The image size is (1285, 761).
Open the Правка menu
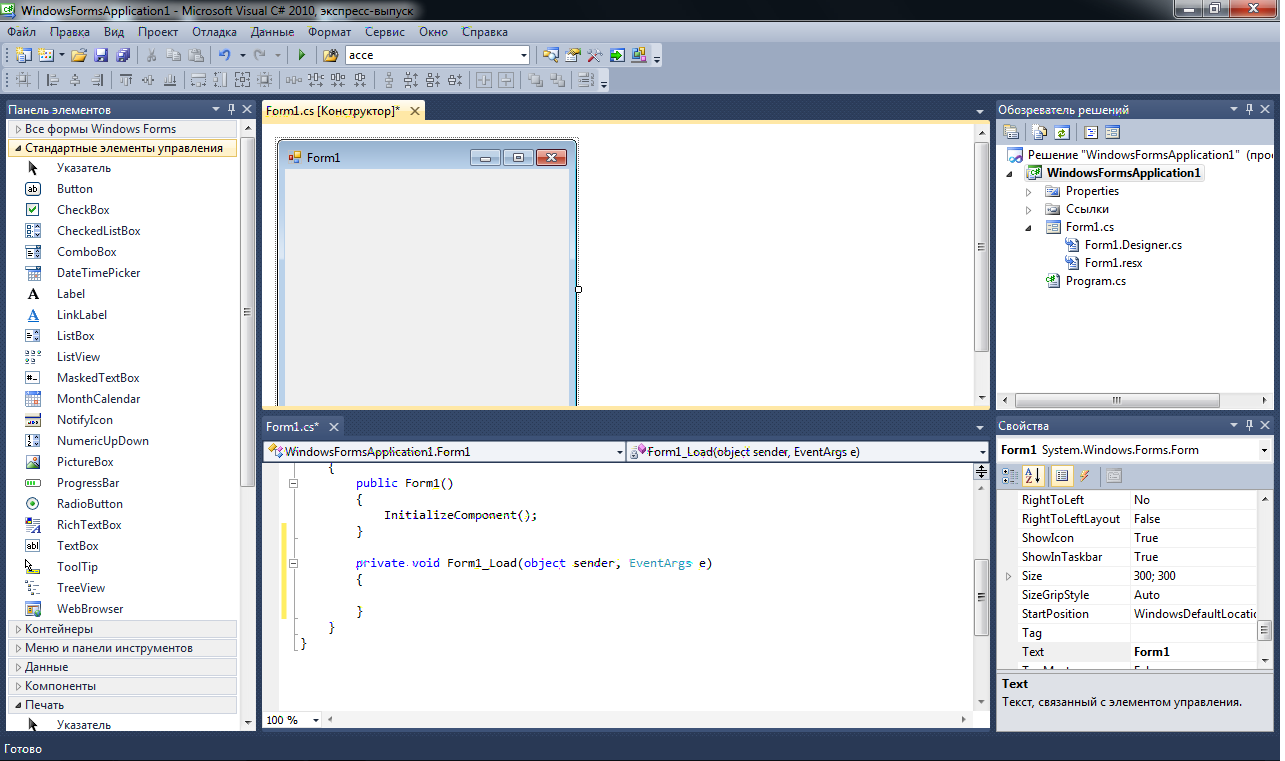70,32
